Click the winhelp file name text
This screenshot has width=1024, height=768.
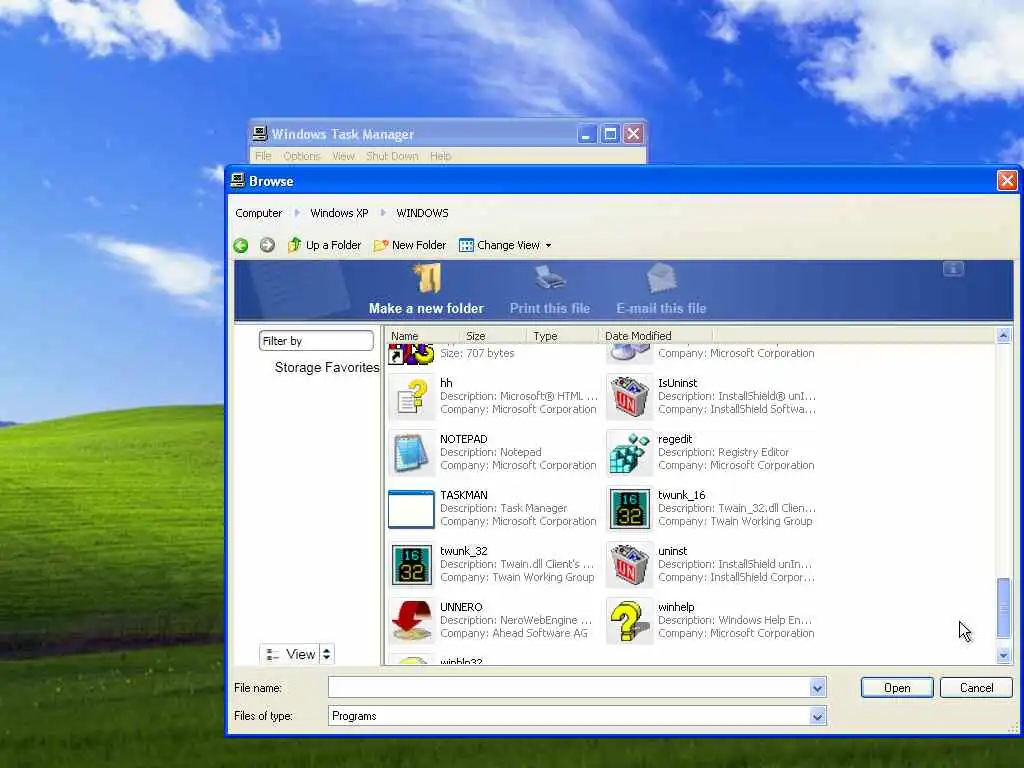pyautogui.click(x=676, y=607)
